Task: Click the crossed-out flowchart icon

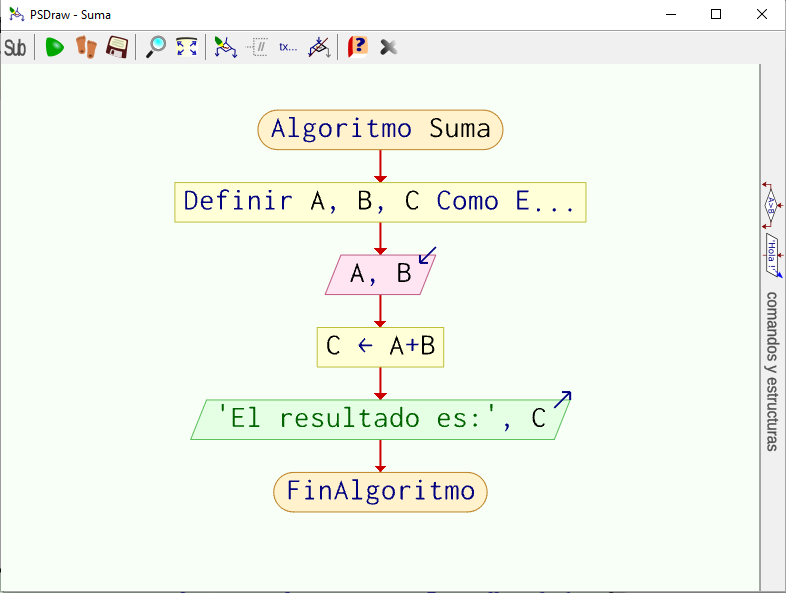Action: coord(319,48)
